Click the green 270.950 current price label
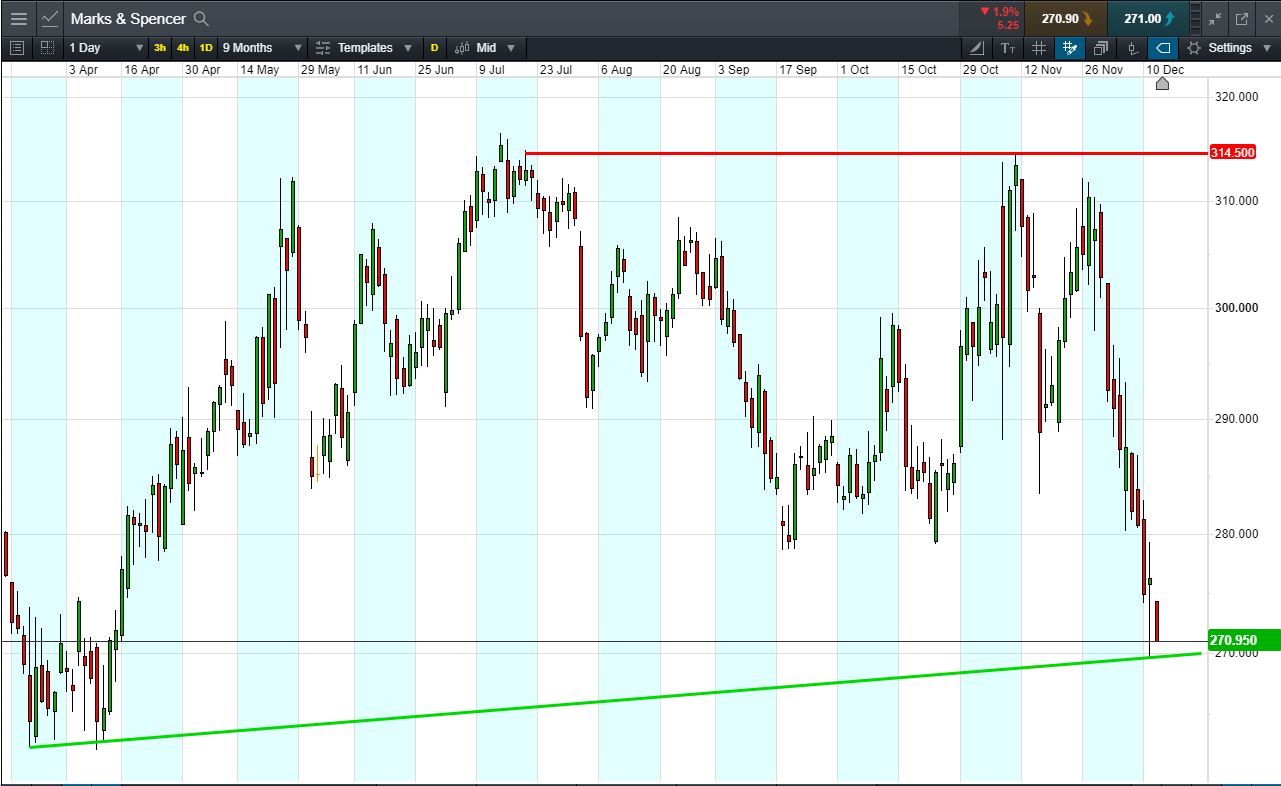This screenshot has height=786, width=1281. coord(1244,640)
